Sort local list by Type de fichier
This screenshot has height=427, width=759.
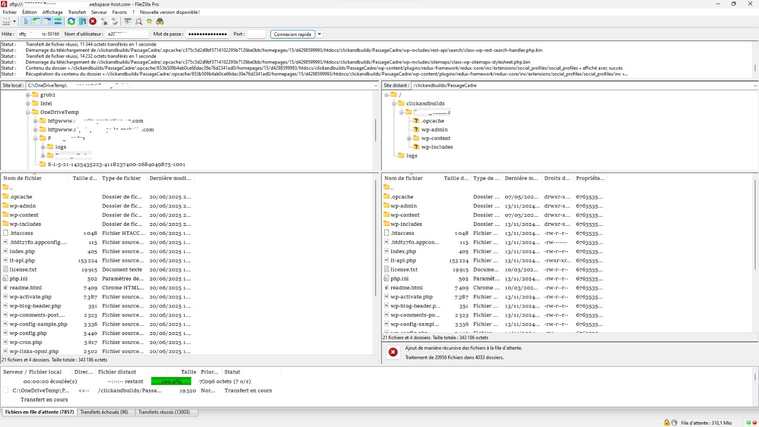pyautogui.click(x=123, y=178)
